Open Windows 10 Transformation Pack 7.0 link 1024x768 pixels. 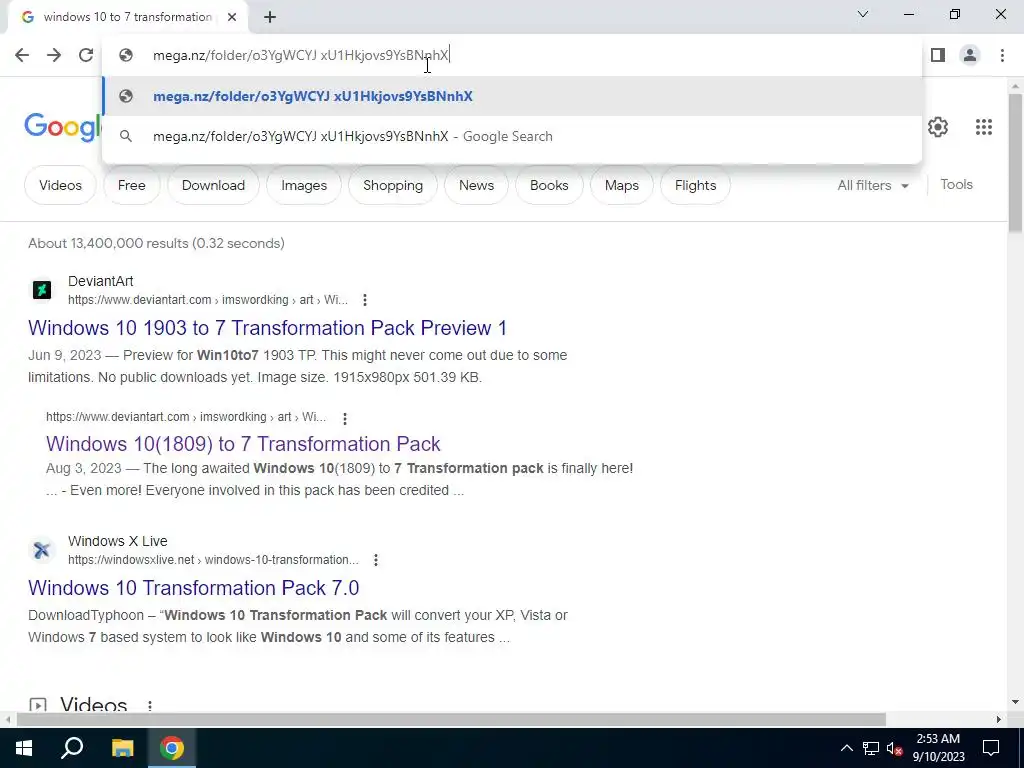193,587
